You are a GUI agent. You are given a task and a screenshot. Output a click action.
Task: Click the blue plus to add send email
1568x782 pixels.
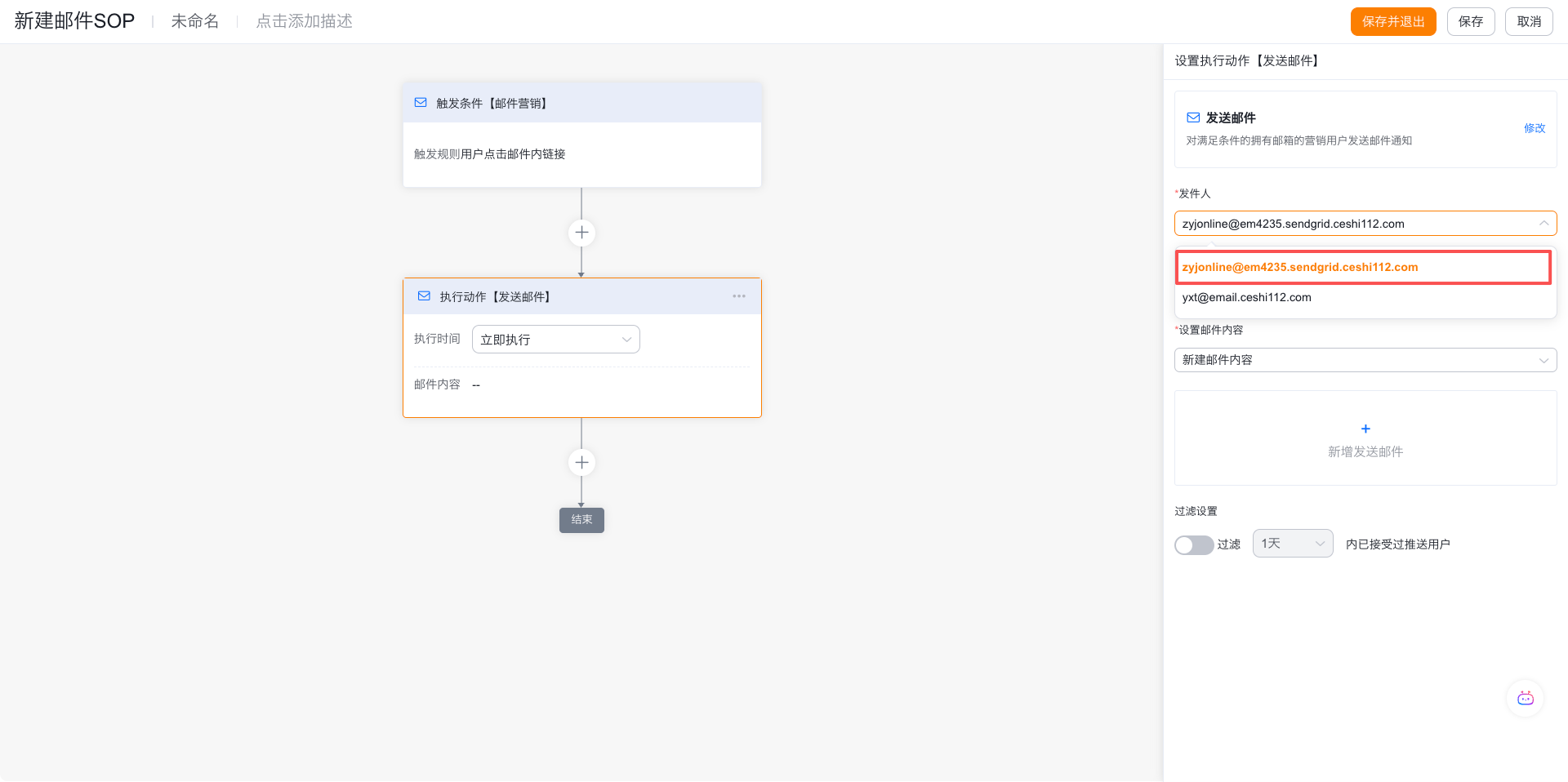(x=1365, y=429)
